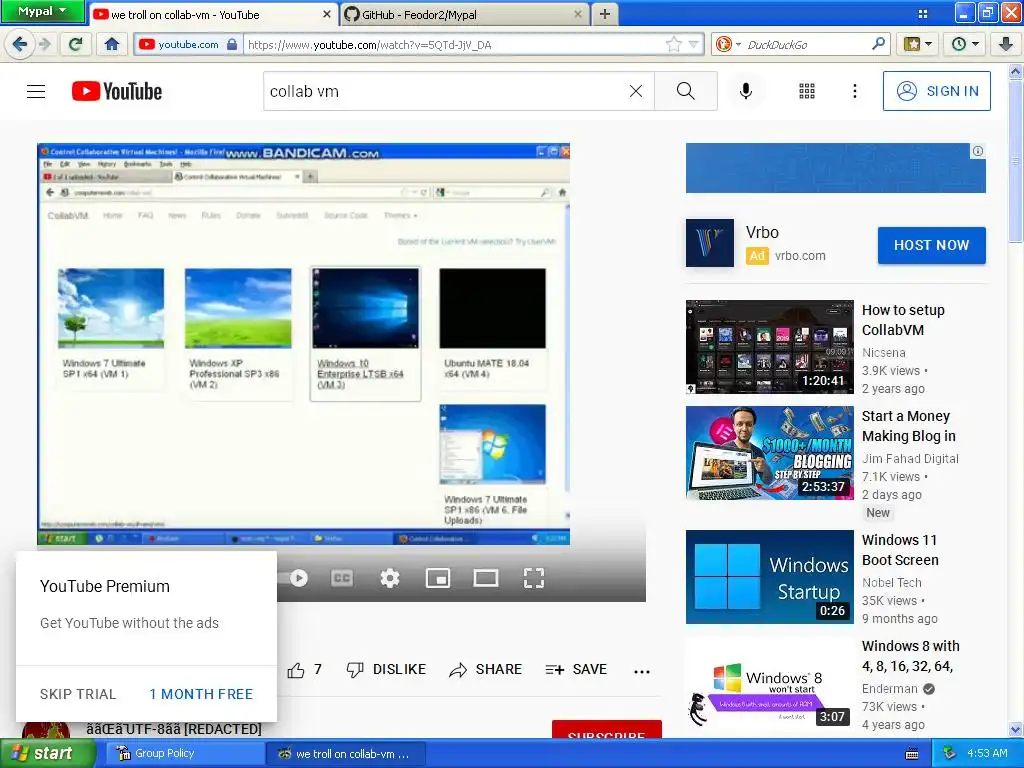This screenshot has width=1024, height=768.
Task: Click the padlock site security icon
Action: [x=231, y=44]
